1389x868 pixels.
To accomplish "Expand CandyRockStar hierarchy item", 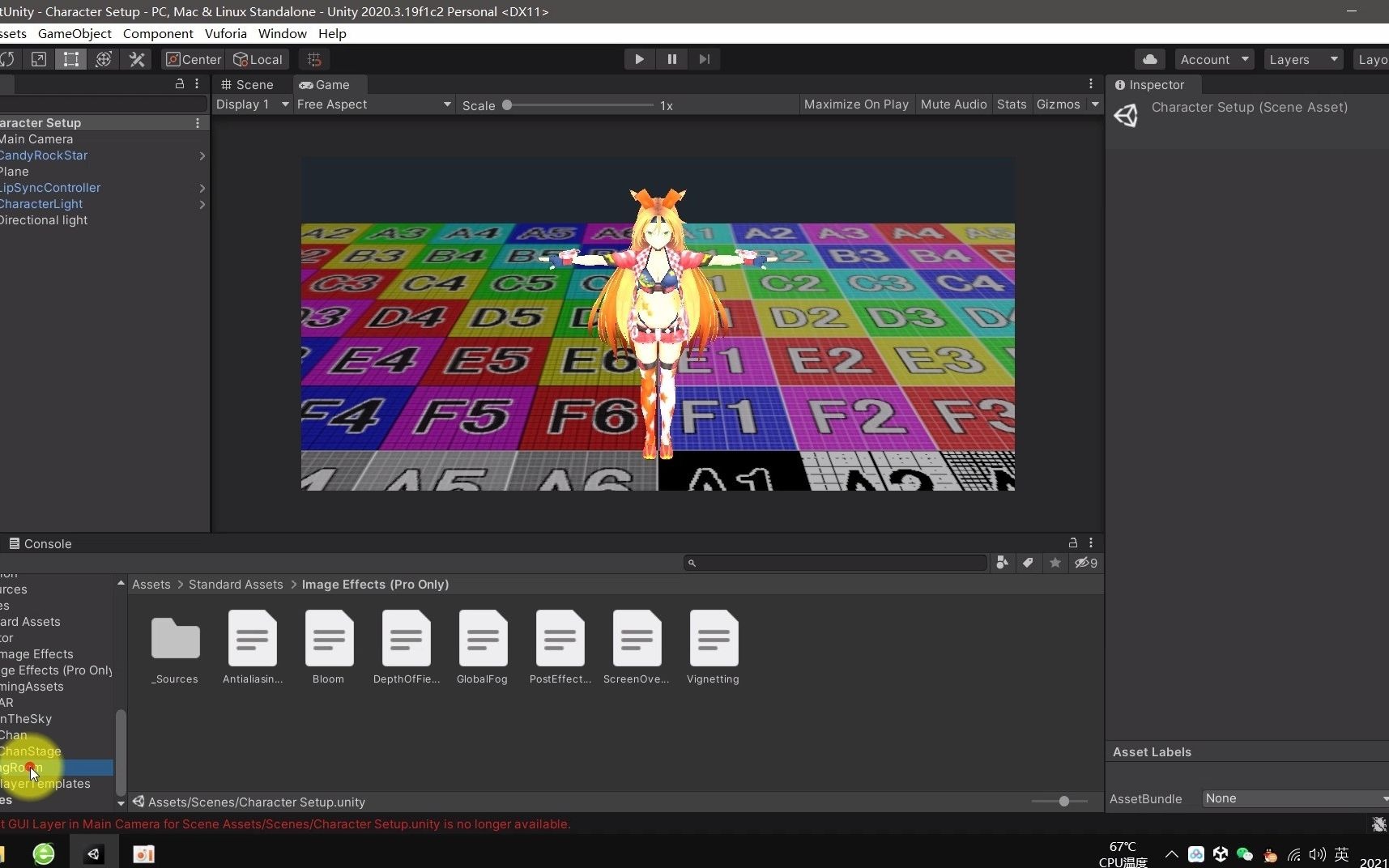I will (x=202, y=155).
